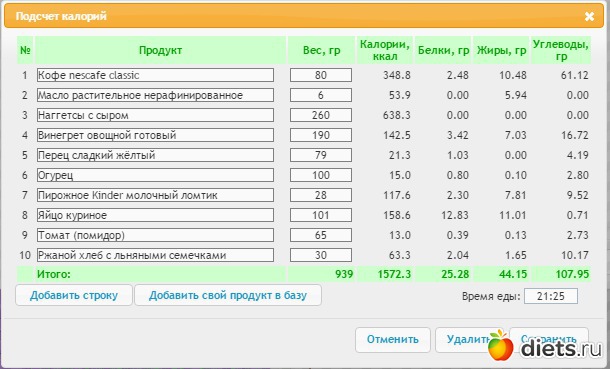Select weight field 100 for Огурец
This screenshot has width=610, height=369.
pyautogui.click(x=321, y=175)
